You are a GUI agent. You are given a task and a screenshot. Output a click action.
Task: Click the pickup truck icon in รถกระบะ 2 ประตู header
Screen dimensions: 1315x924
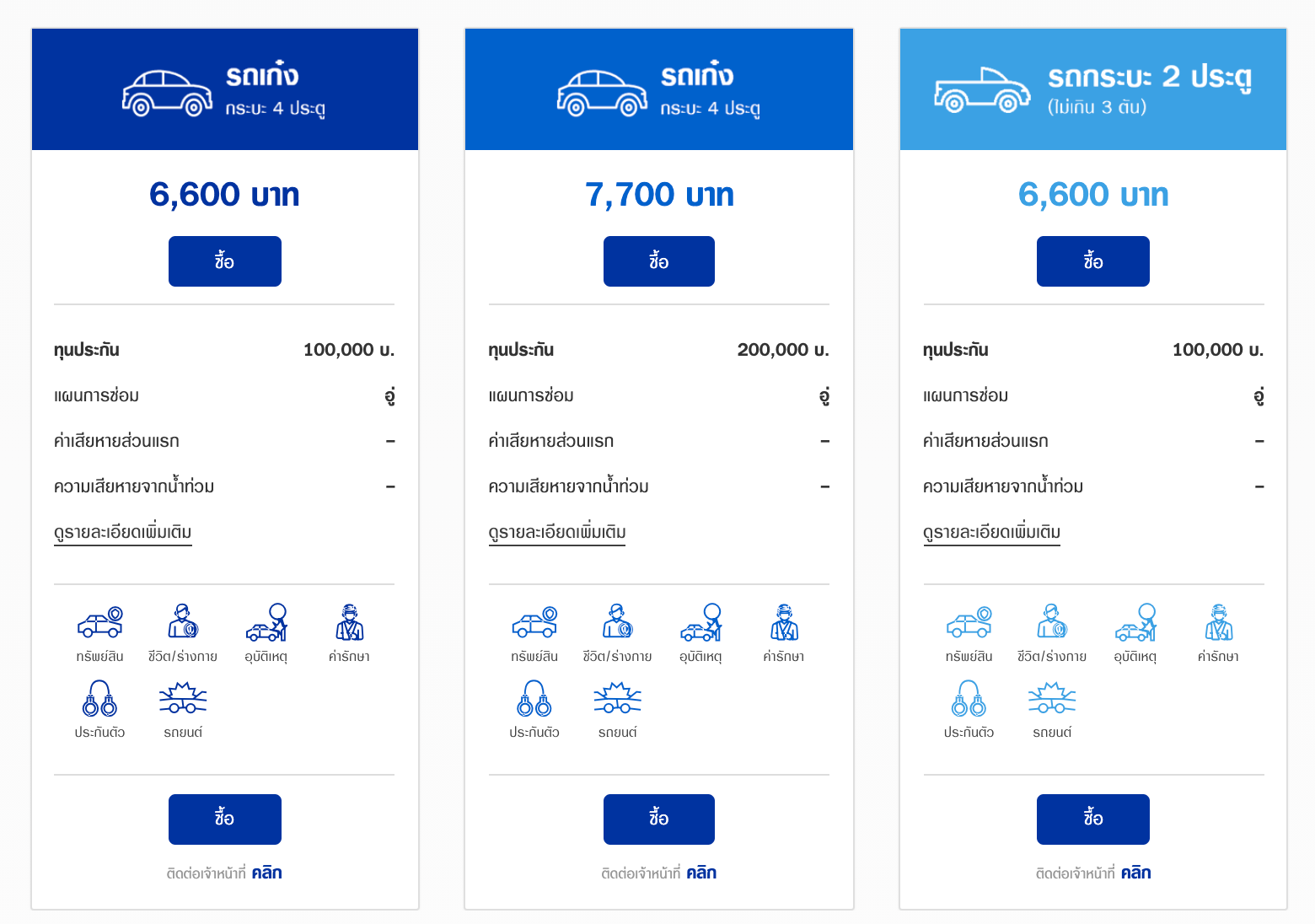(982, 89)
